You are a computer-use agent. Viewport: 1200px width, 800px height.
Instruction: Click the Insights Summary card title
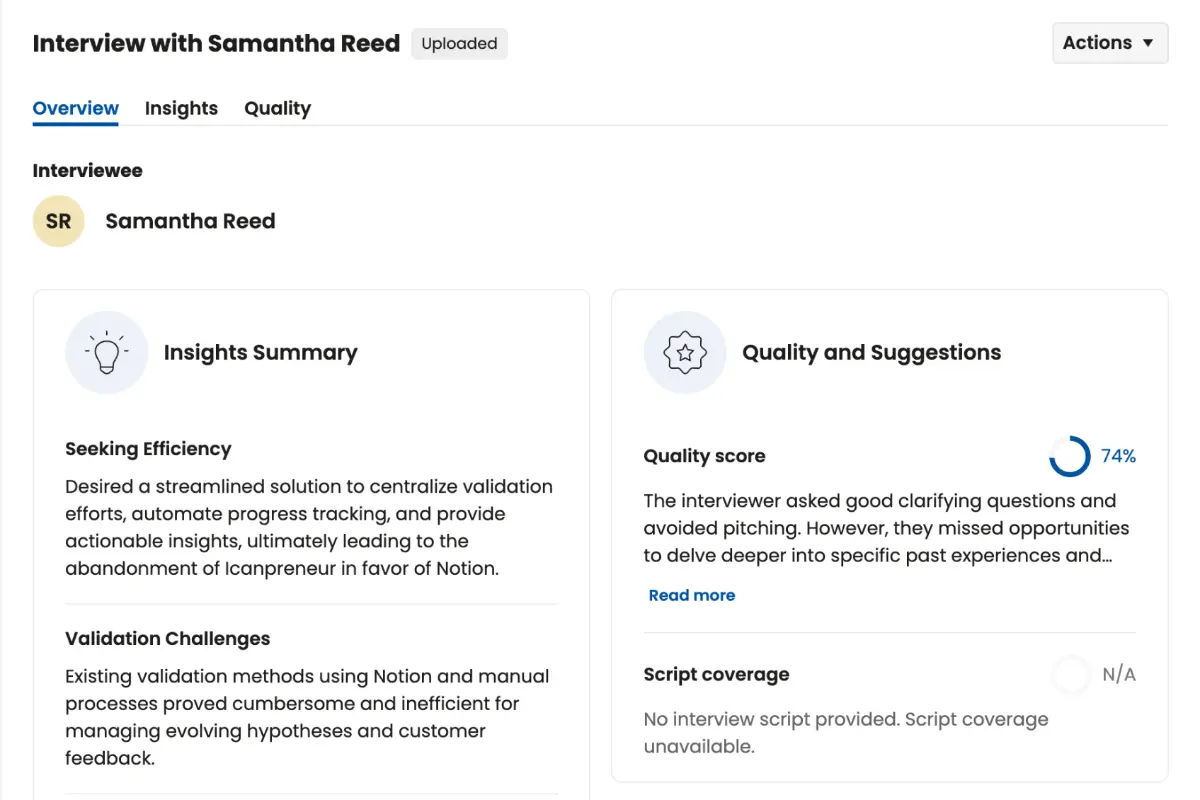coord(260,352)
